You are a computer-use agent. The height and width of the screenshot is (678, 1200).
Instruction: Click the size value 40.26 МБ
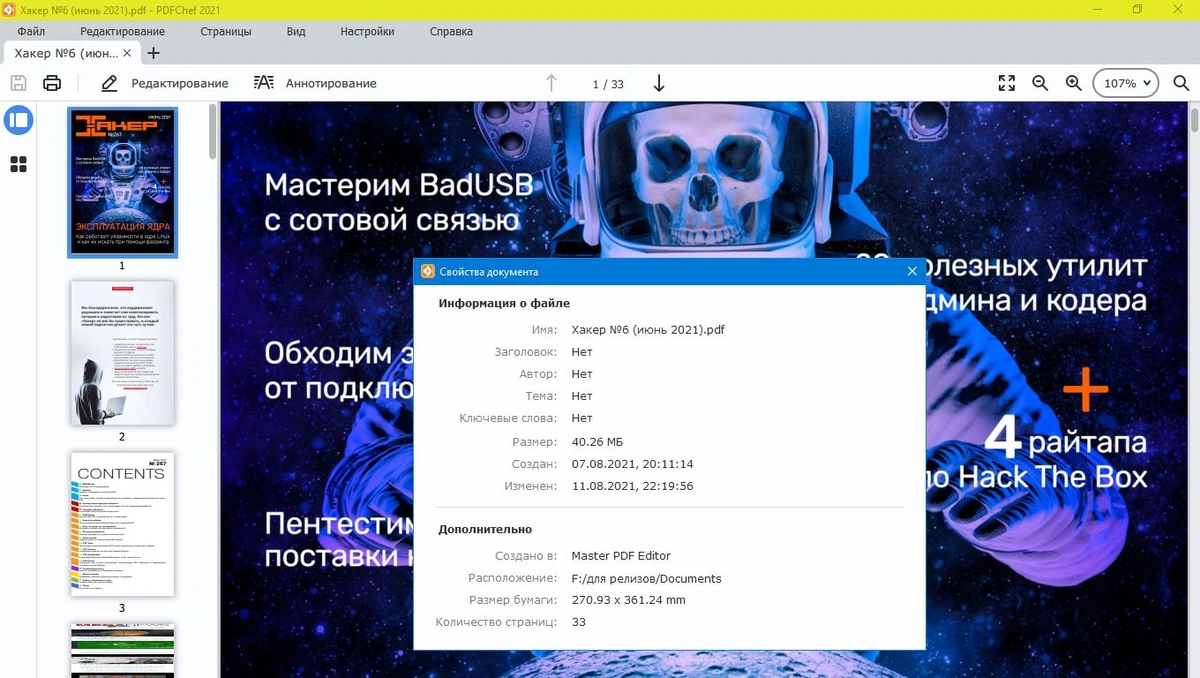pos(598,442)
